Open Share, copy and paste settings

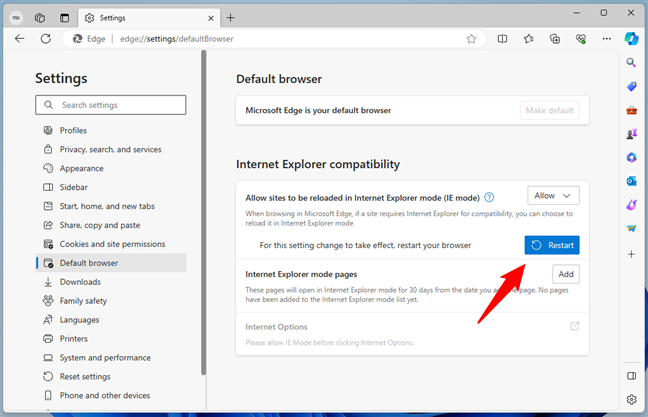tap(111, 225)
